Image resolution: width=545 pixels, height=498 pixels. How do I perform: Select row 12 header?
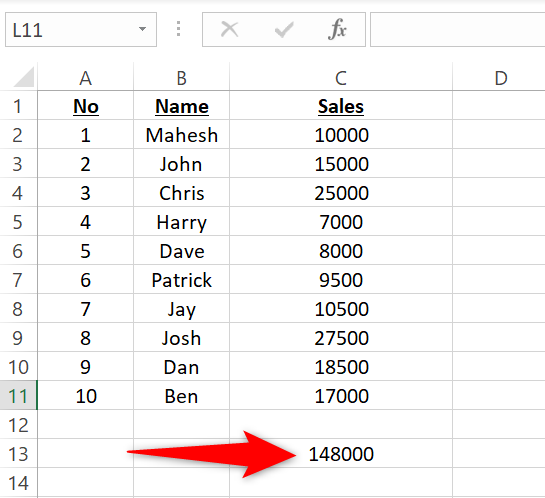pos(18,424)
